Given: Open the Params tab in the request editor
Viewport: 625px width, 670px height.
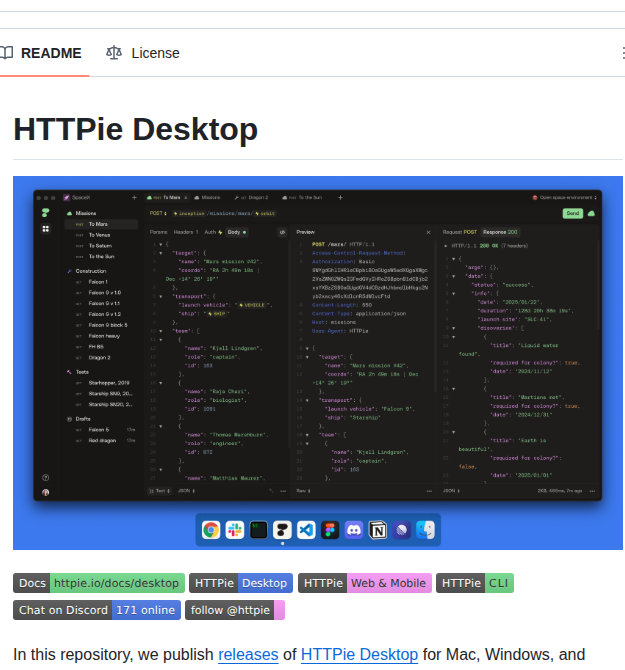Looking at the screenshot, I should coord(158,232).
